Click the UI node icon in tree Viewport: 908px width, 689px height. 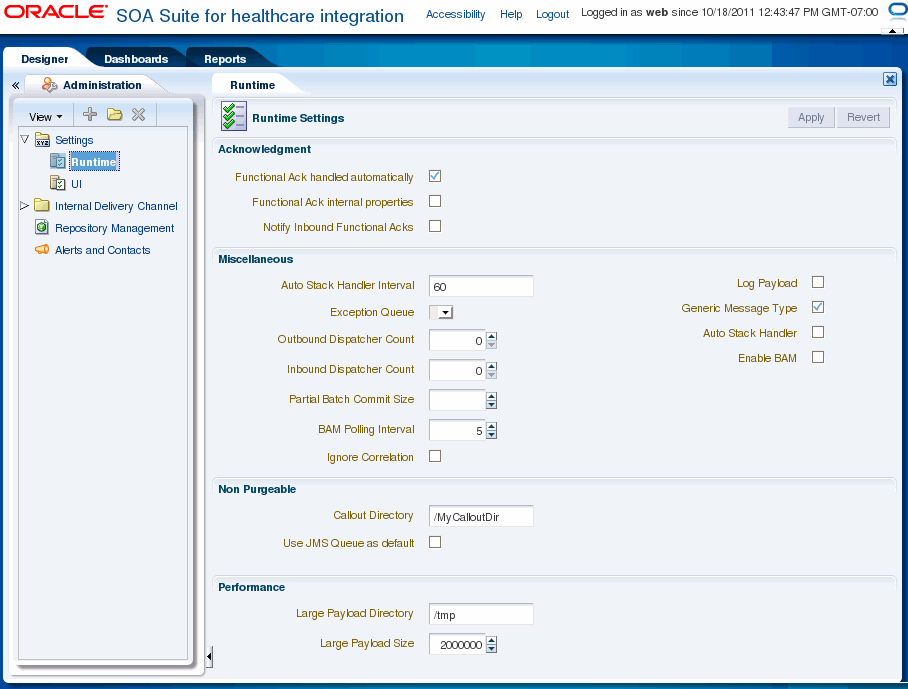click(x=57, y=184)
